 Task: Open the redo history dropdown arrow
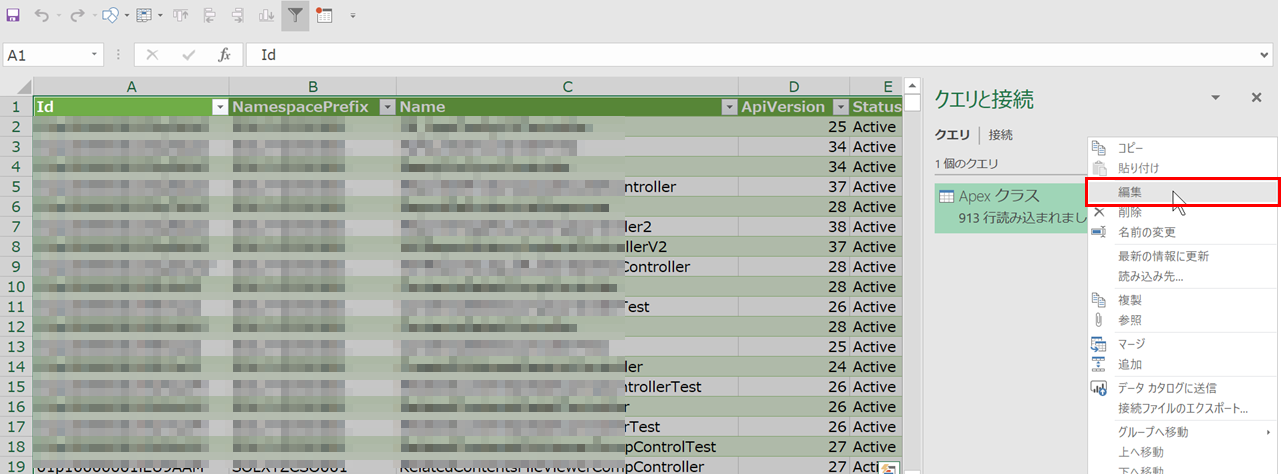(x=93, y=16)
